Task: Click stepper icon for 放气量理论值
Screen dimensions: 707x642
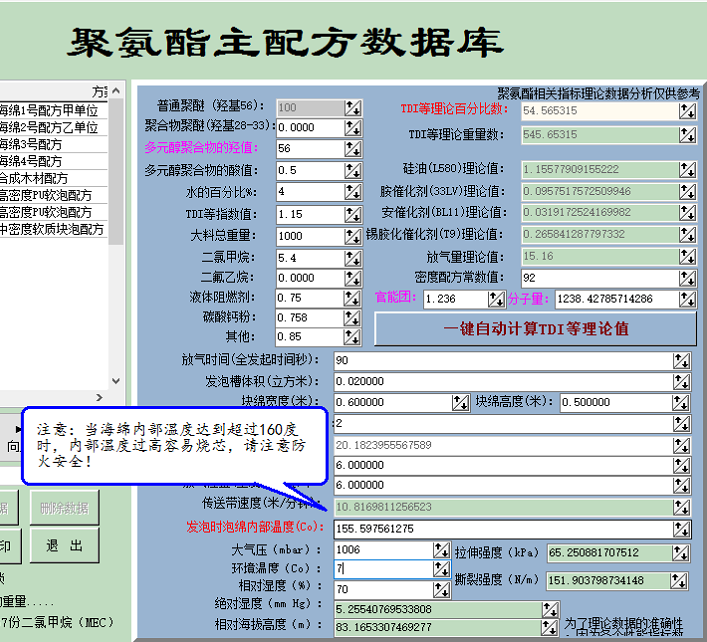Action: [x=688, y=257]
